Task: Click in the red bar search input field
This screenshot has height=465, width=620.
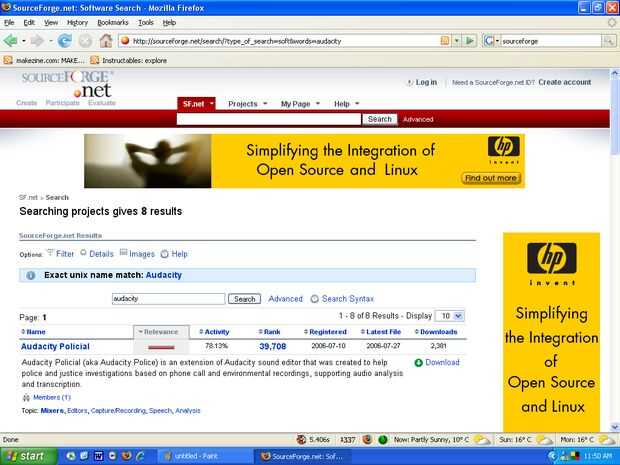Action: click(269, 119)
